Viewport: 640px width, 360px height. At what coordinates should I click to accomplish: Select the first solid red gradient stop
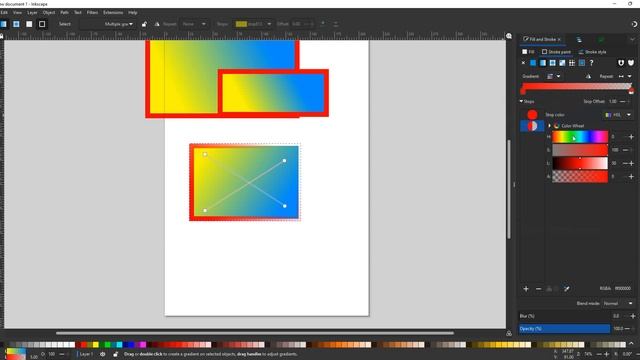pyautogui.click(x=532, y=115)
